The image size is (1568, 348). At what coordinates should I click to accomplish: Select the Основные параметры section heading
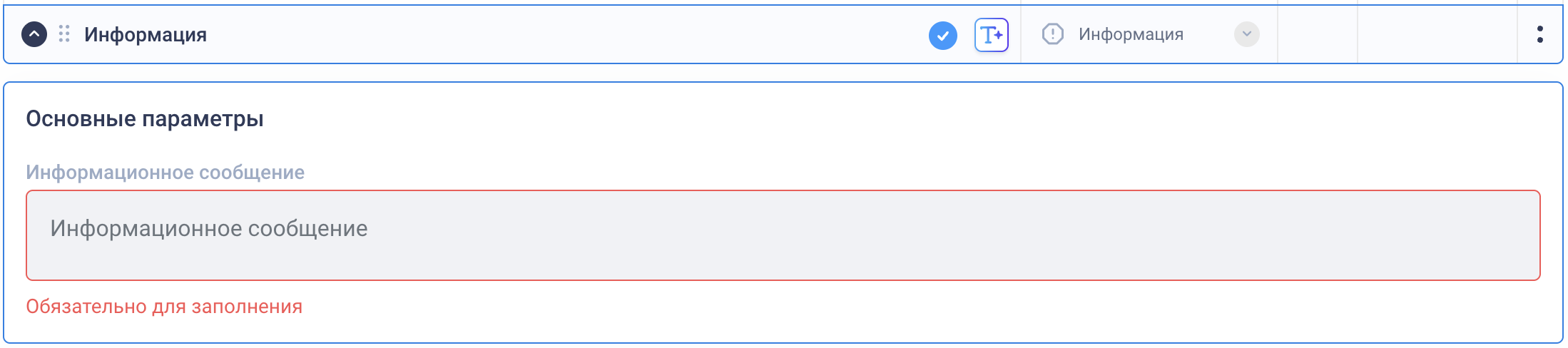(x=145, y=118)
